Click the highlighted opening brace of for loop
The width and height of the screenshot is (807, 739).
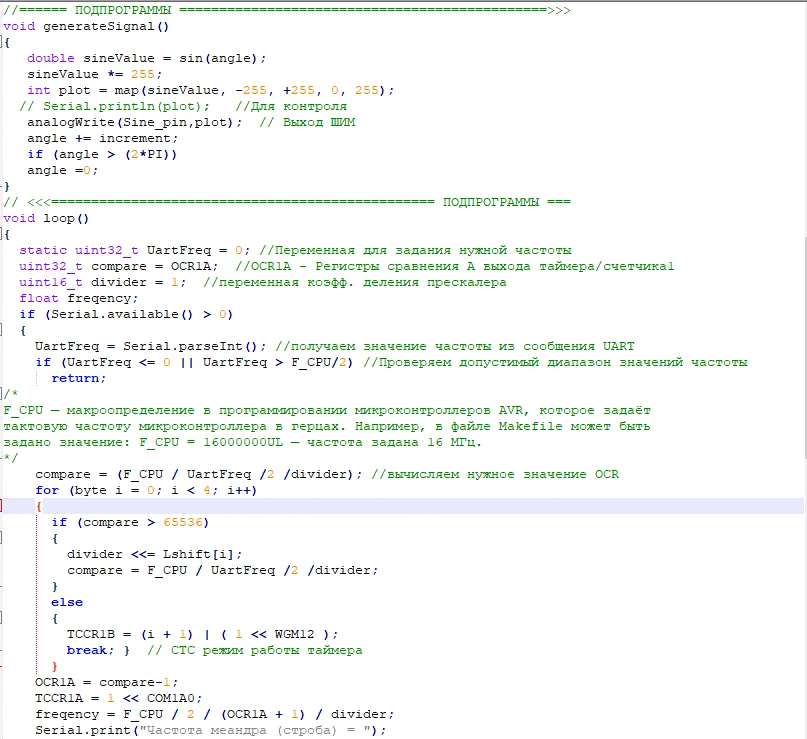[x=39, y=506]
